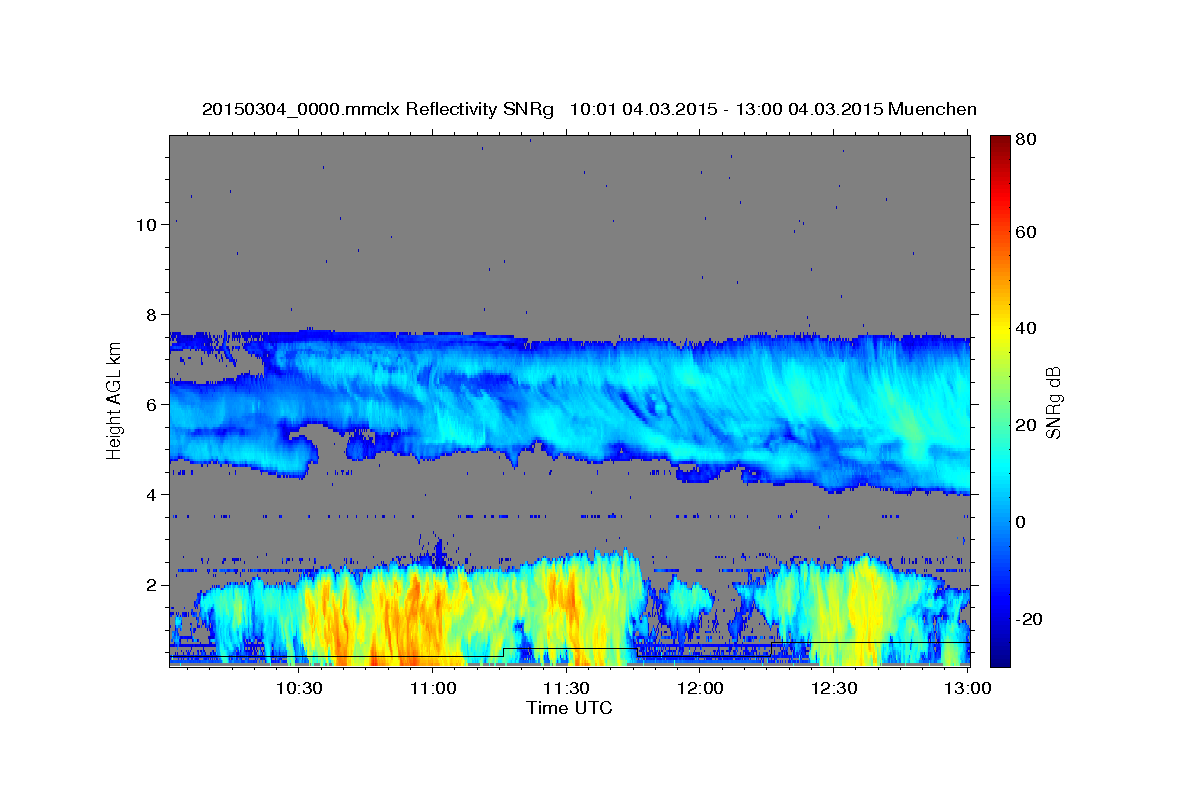Click the height tick label 2
This screenshot has height=800, width=1200.
pos(150,584)
